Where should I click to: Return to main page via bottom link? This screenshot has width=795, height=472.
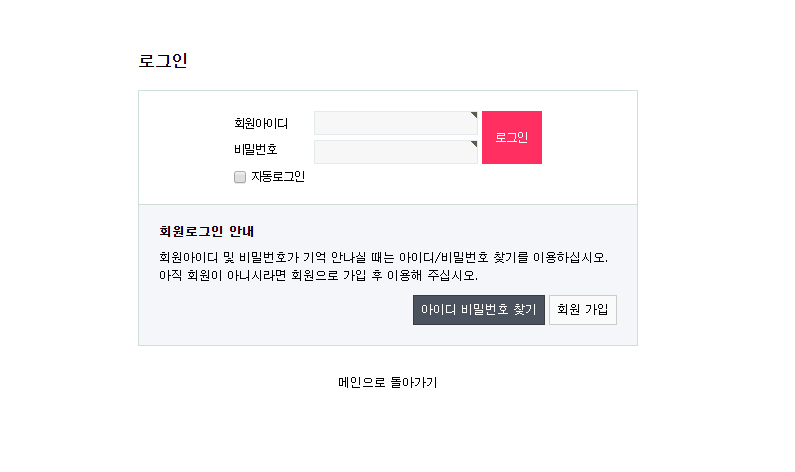pos(388,382)
